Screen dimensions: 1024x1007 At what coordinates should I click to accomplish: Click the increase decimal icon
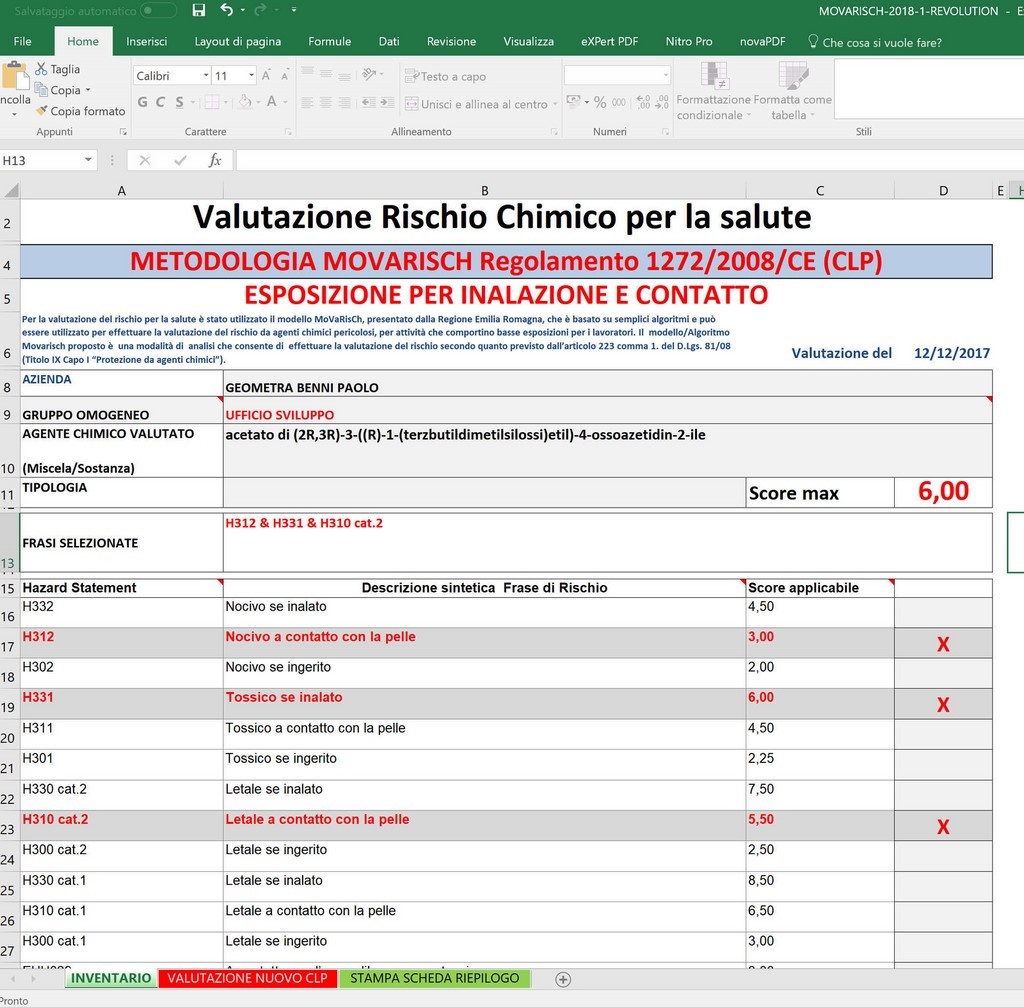click(643, 102)
